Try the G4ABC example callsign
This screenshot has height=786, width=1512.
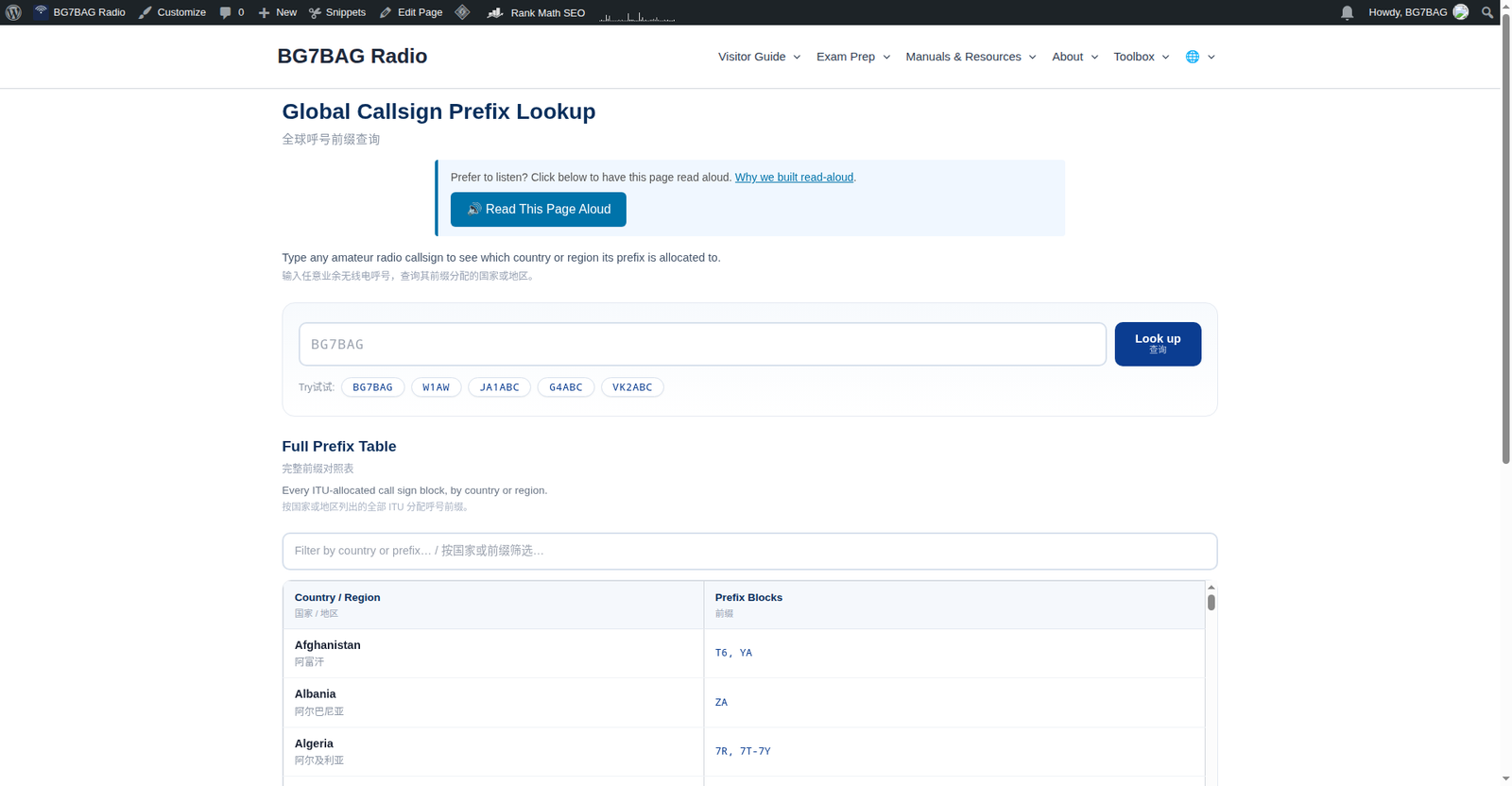point(566,387)
